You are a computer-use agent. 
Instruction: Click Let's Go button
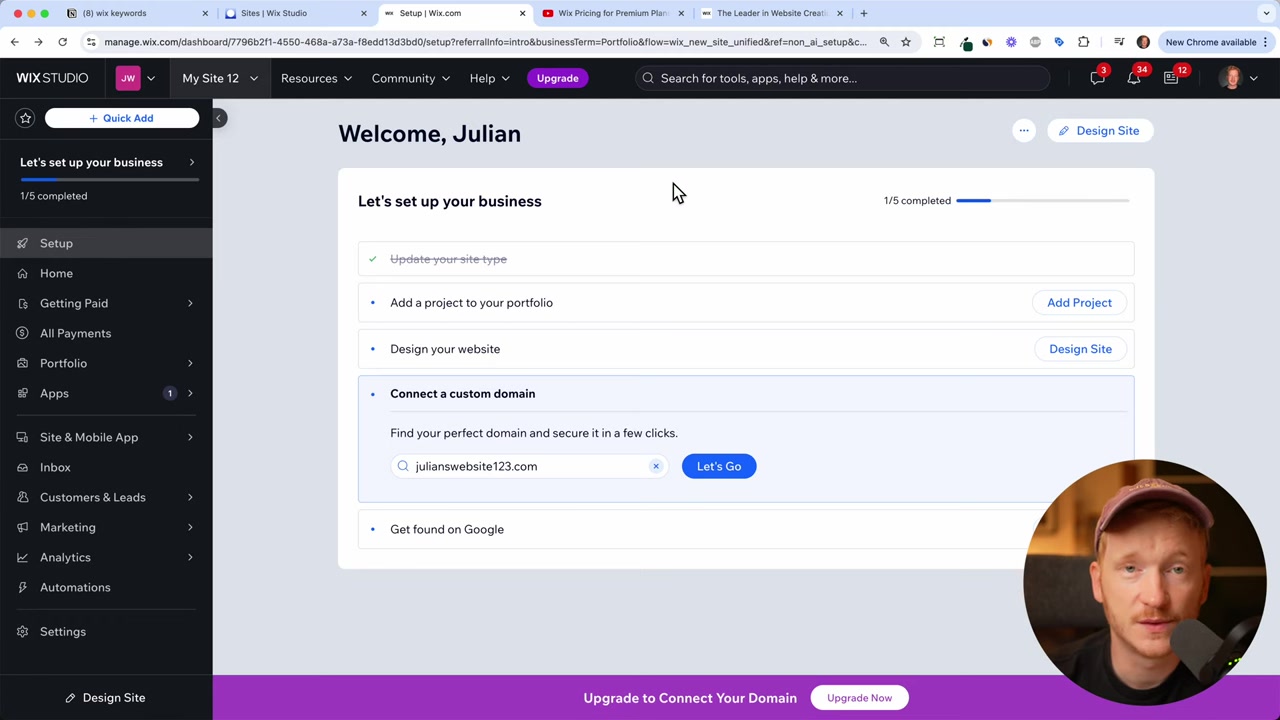(719, 466)
